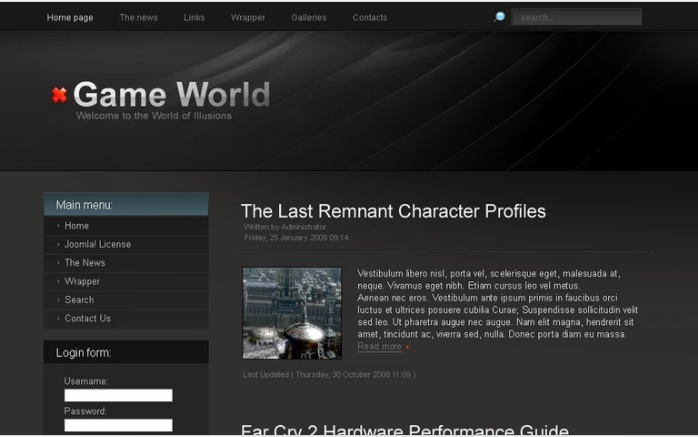Screen dimensions: 698x437
Task: Click the red X logo icon
Action: click(59, 95)
